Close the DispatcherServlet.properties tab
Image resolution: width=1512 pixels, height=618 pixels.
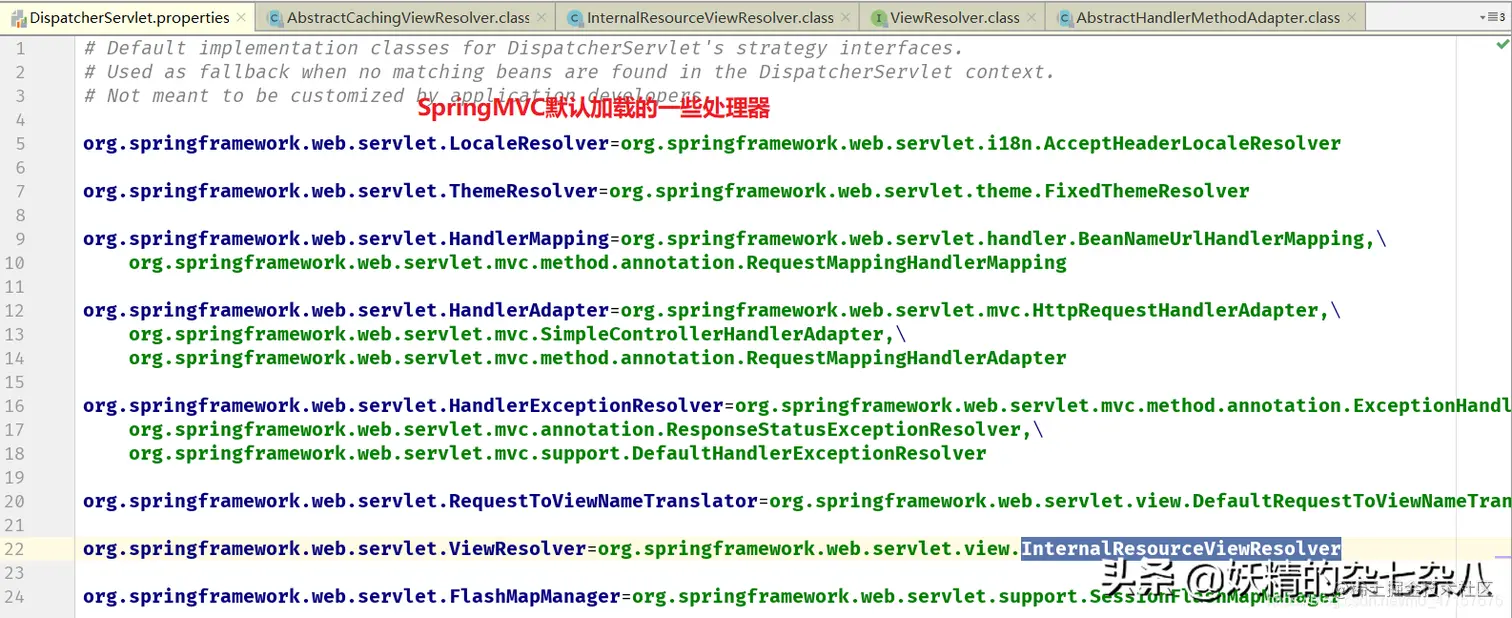[242, 18]
